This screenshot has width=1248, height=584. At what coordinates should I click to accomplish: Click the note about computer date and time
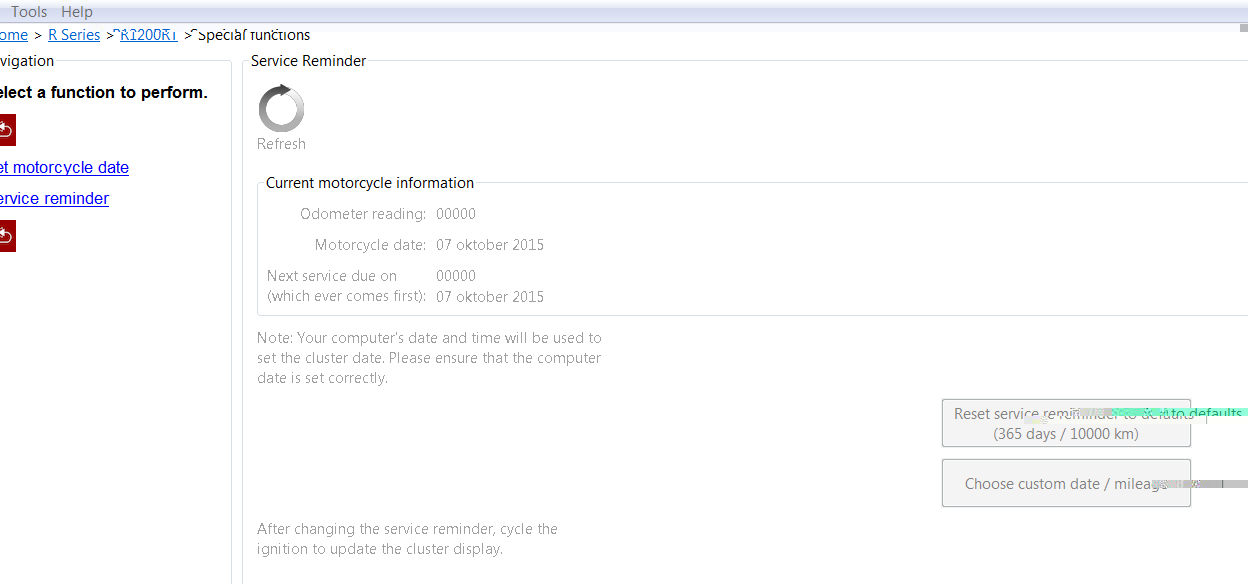pos(429,358)
